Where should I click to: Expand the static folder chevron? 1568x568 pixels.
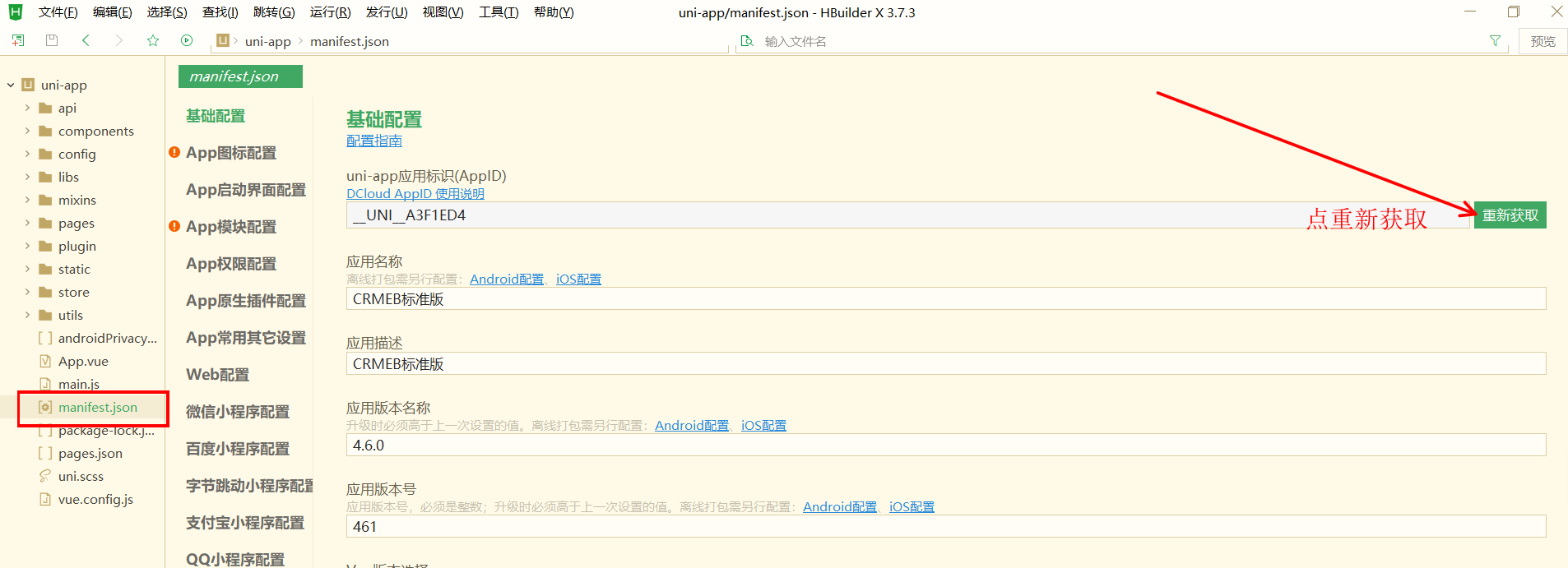(27, 269)
